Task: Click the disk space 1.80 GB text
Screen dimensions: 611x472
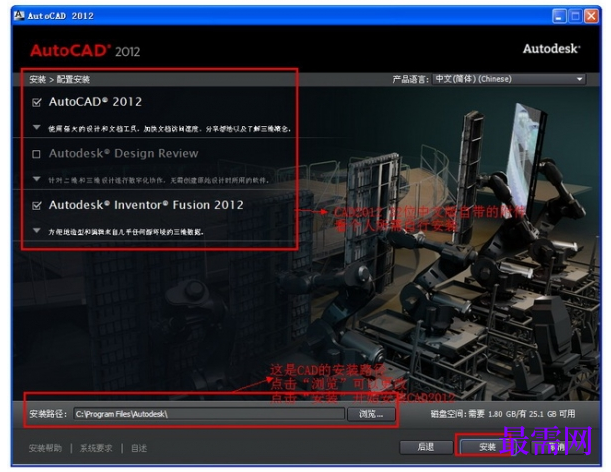Action: click(502, 414)
